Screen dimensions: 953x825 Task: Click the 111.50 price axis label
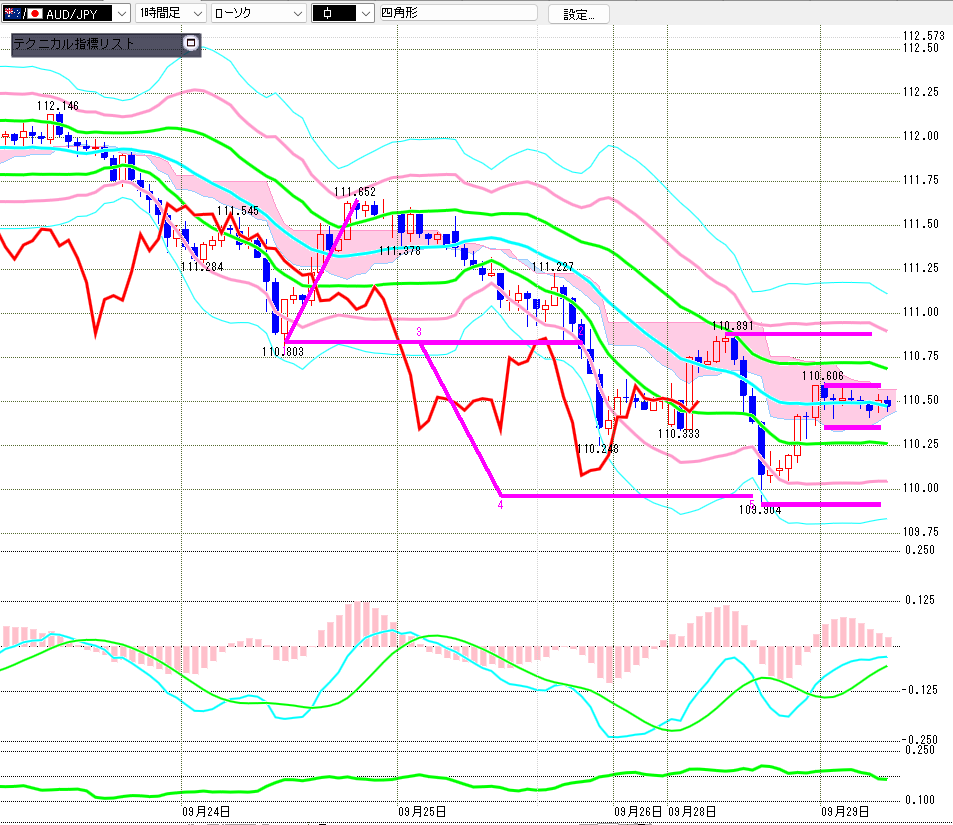[921, 224]
